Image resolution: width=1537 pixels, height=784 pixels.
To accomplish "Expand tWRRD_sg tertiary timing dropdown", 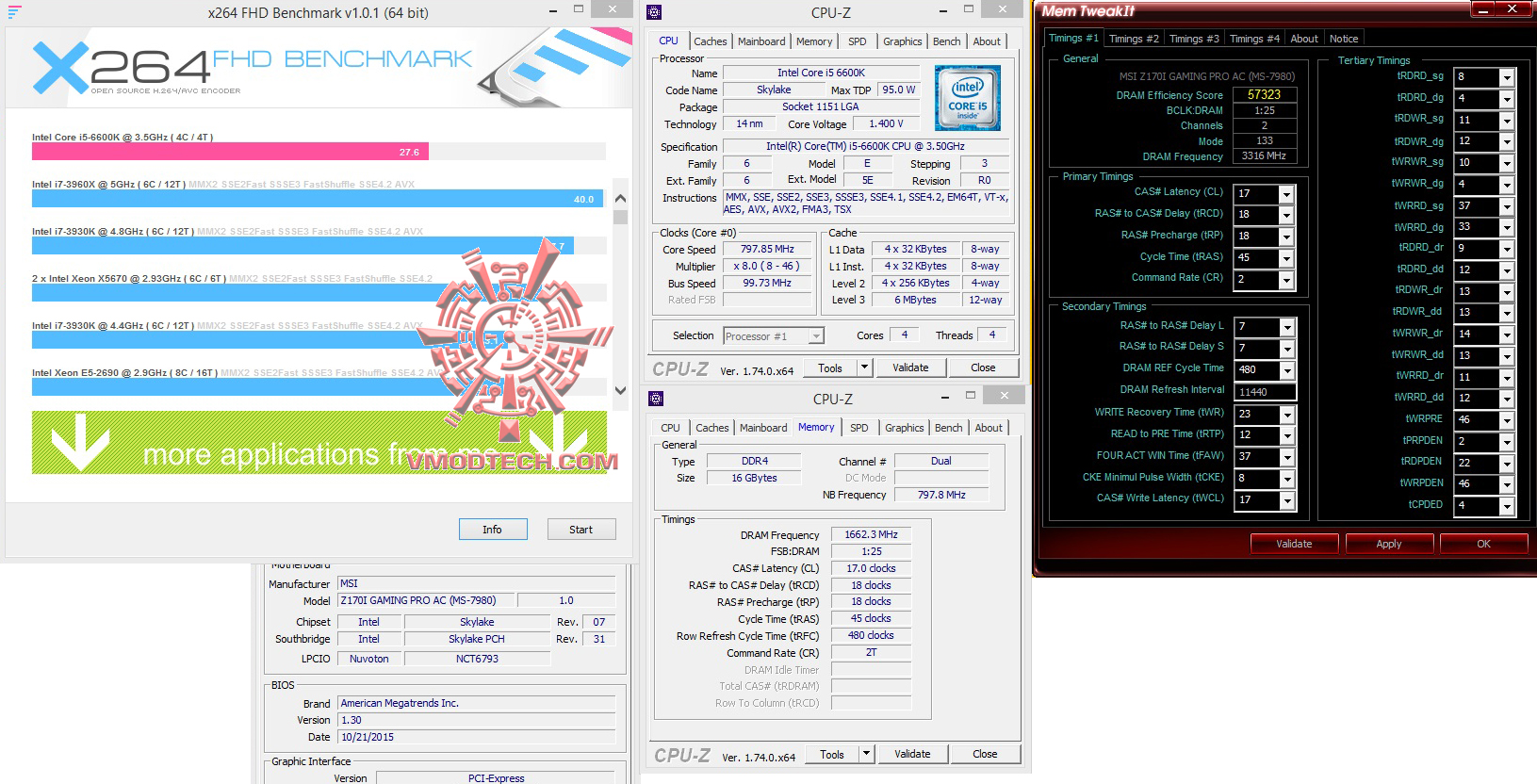I will point(1507,206).
